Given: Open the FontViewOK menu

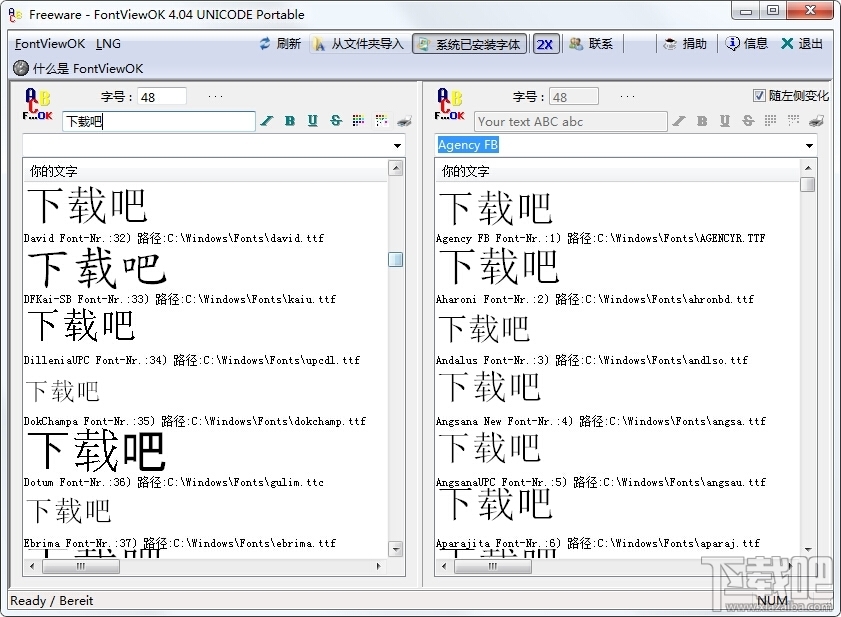Looking at the screenshot, I should pyautogui.click(x=49, y=43).
